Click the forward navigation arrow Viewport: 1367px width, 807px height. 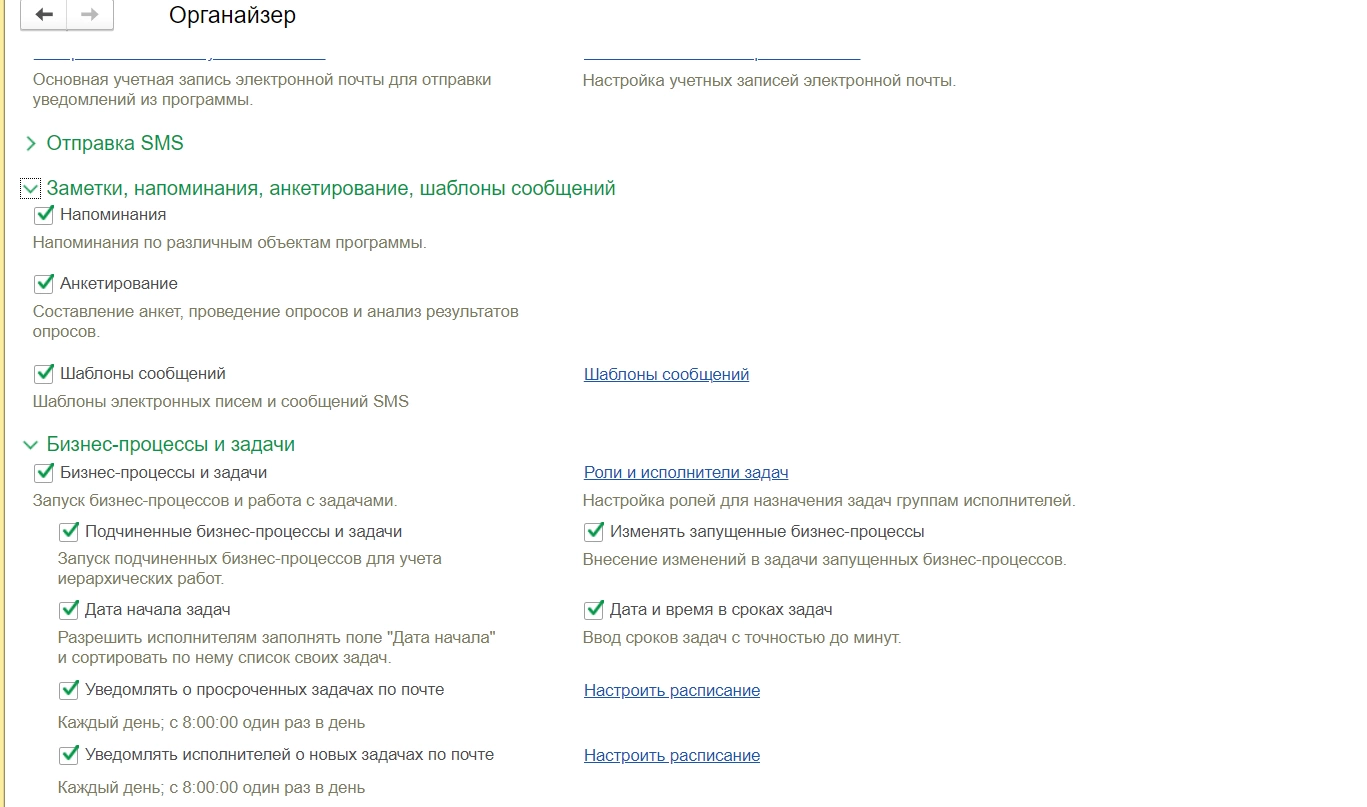coord(89,15)
